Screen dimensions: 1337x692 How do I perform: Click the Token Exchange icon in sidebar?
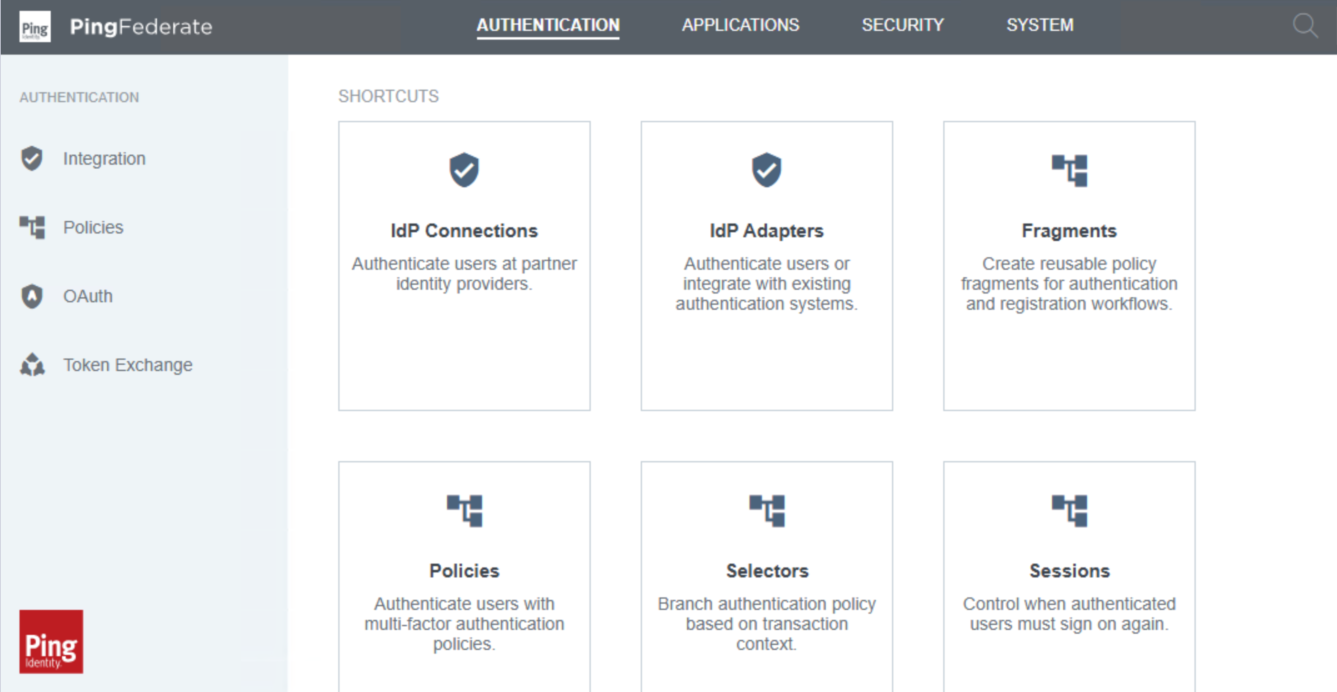click(32, 365)
